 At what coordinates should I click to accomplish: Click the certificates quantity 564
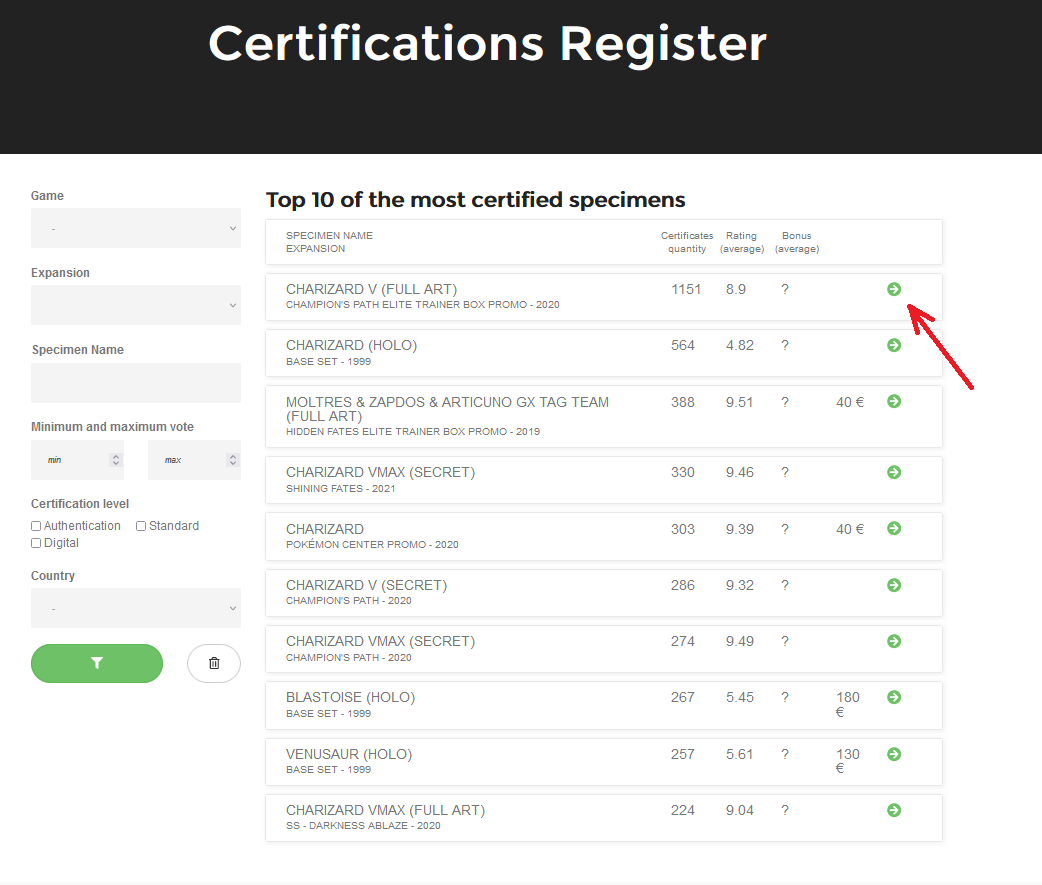click(682, 345)
